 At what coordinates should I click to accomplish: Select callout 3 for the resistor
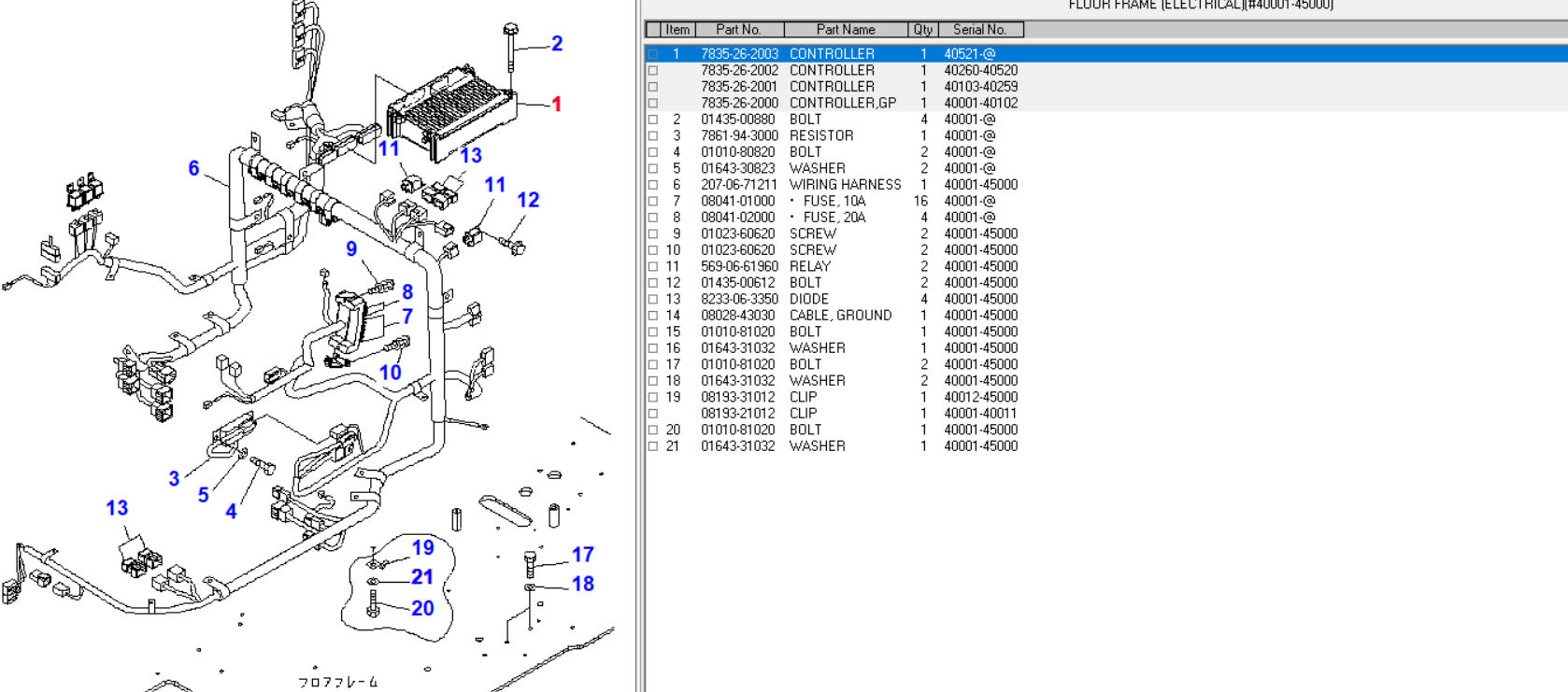(174, 479)
